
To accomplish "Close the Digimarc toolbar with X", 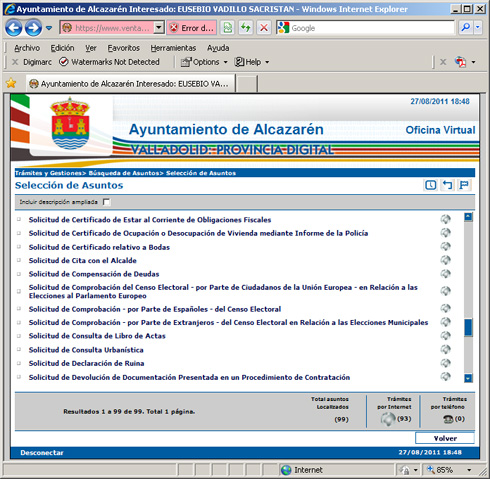I will (15, 62).
